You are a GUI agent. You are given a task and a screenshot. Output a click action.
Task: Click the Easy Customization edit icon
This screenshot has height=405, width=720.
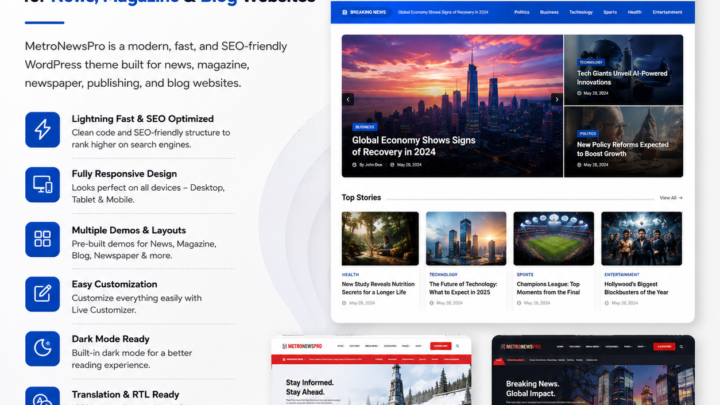click(42, 294)
